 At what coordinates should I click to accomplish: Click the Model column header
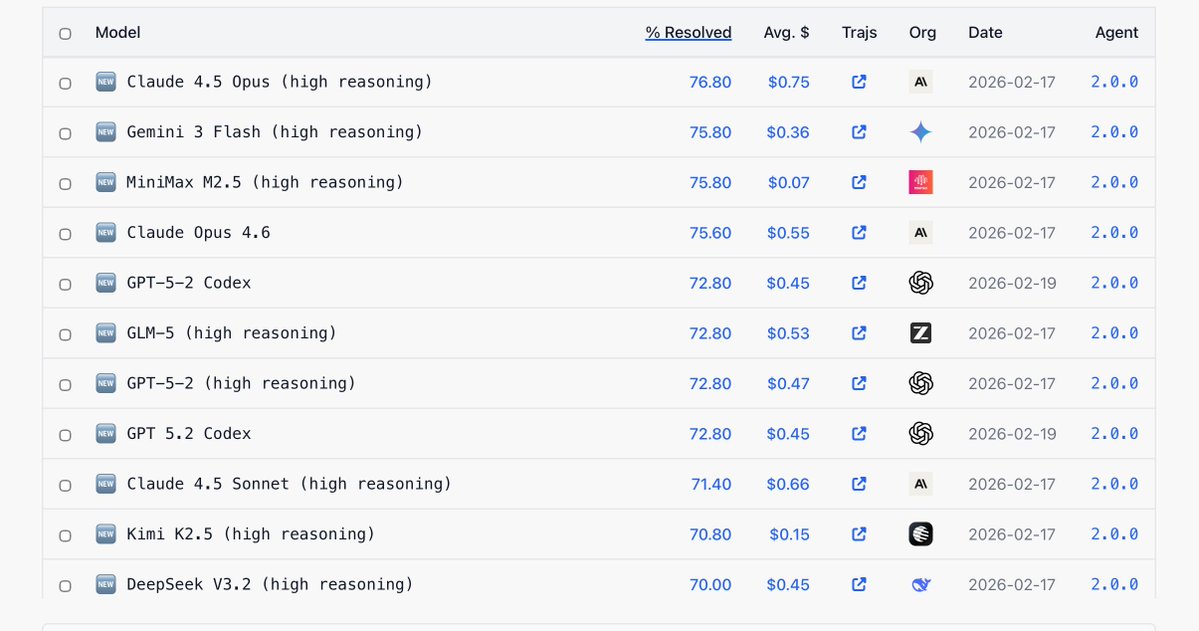[x=118, y=33]
